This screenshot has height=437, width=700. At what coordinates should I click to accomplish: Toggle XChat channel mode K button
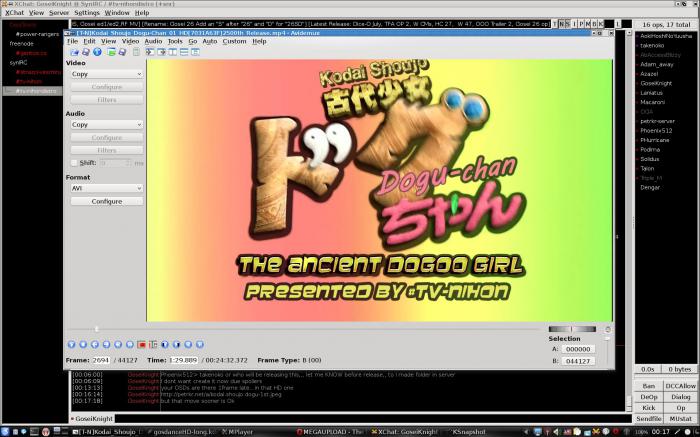[x=600, y=24]
